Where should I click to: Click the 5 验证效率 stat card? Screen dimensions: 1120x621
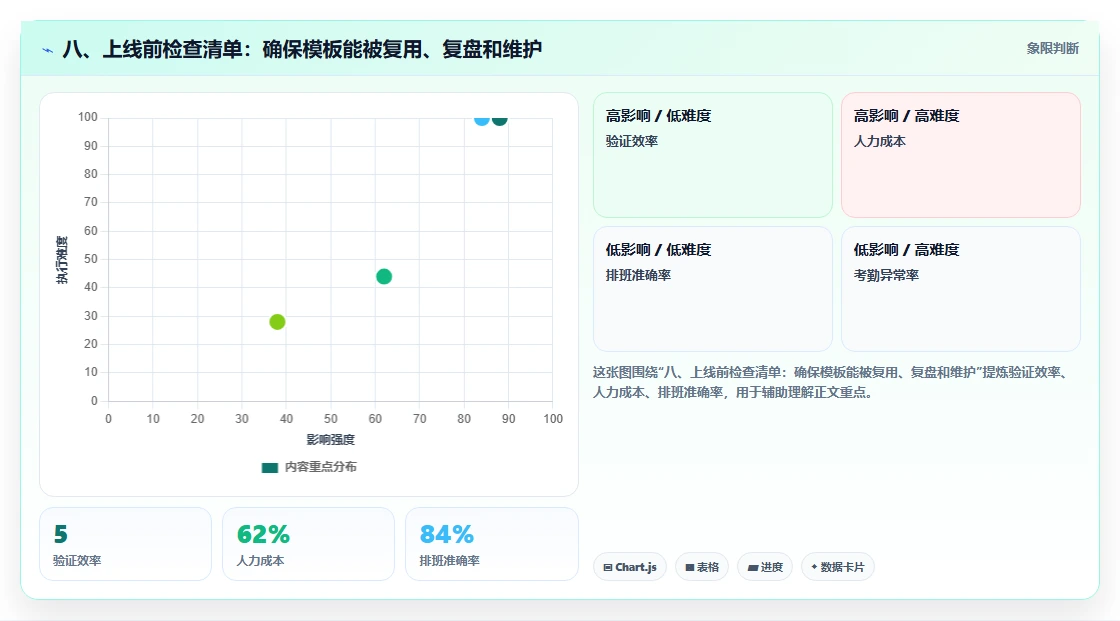[x=126, y=544]
